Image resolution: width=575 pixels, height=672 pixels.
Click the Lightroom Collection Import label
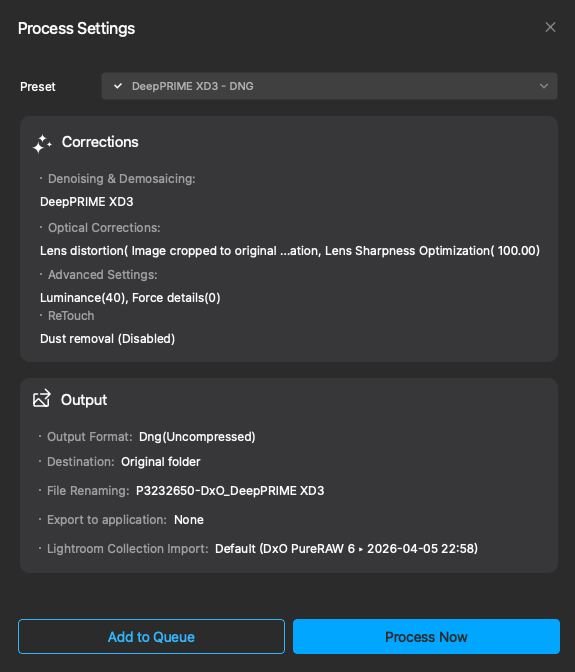128,549
